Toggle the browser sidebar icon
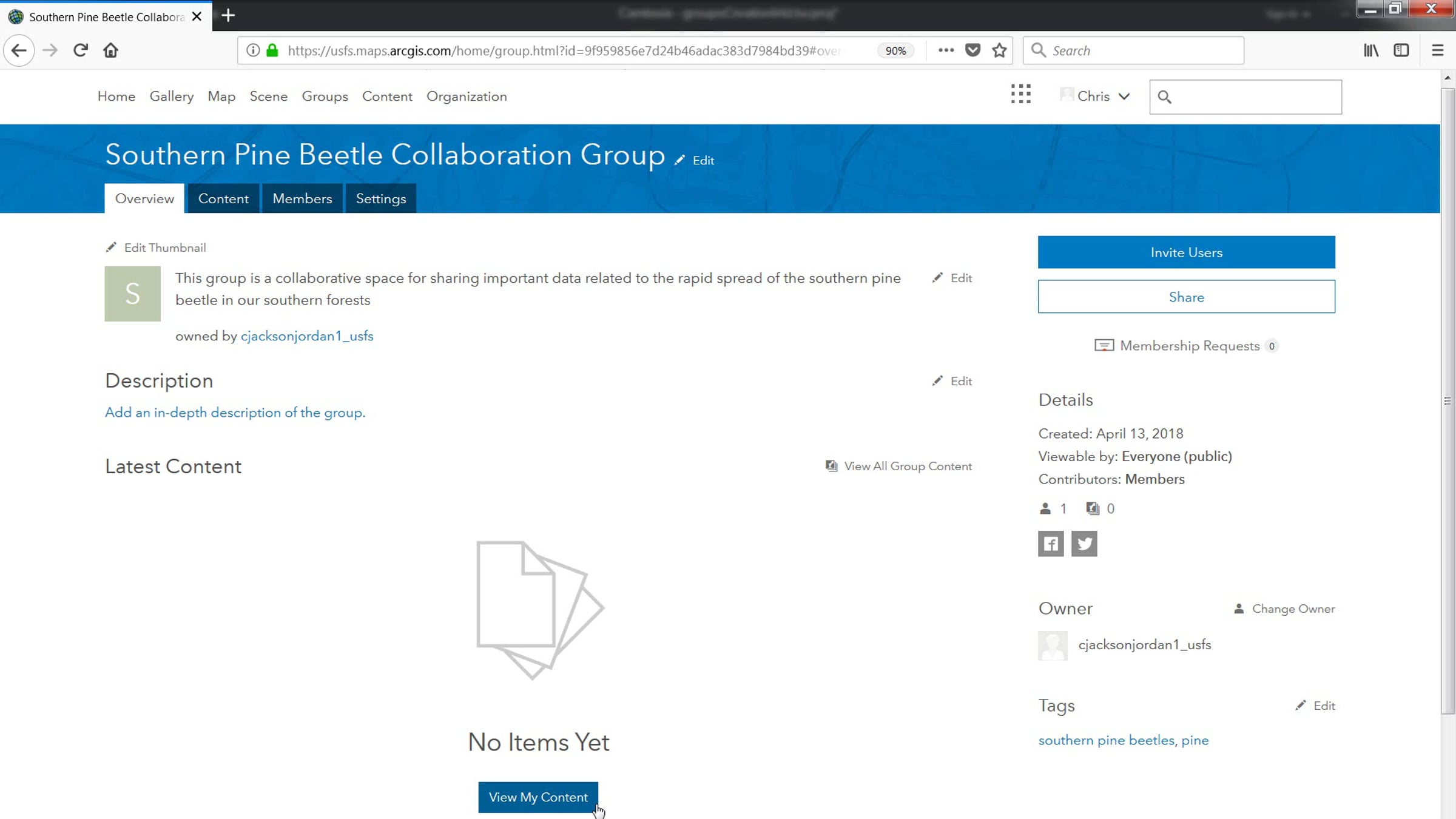This screenshot has width=1456, height=819. click(1401, 50)
